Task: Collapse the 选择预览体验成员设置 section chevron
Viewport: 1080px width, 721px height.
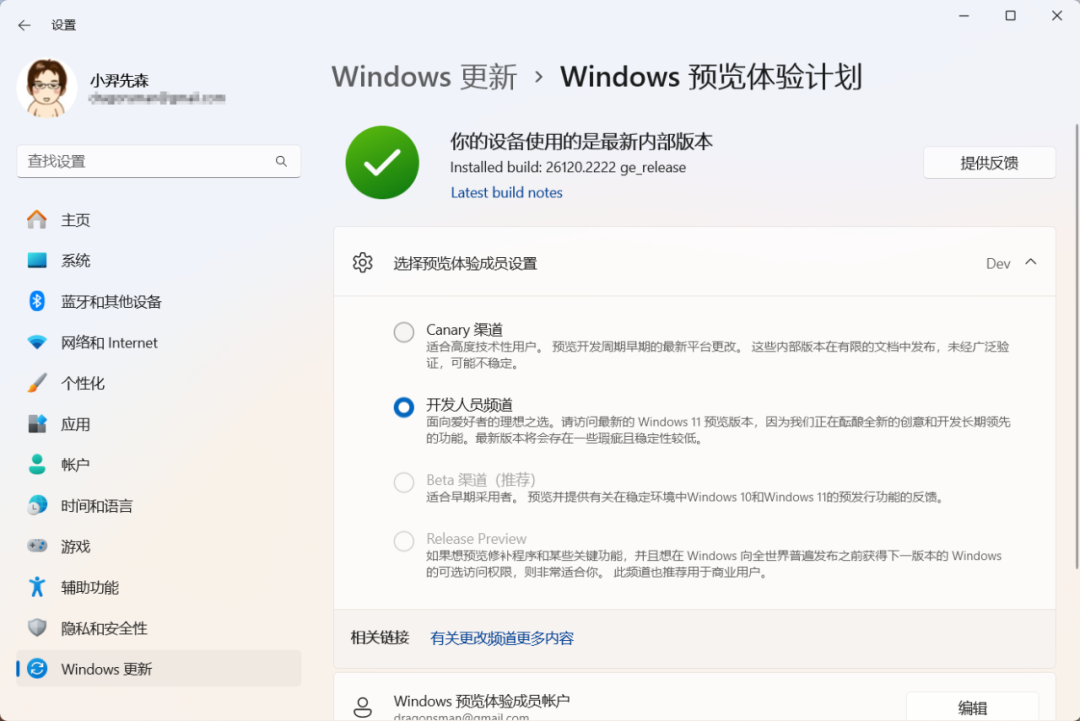Action: 1030,262
